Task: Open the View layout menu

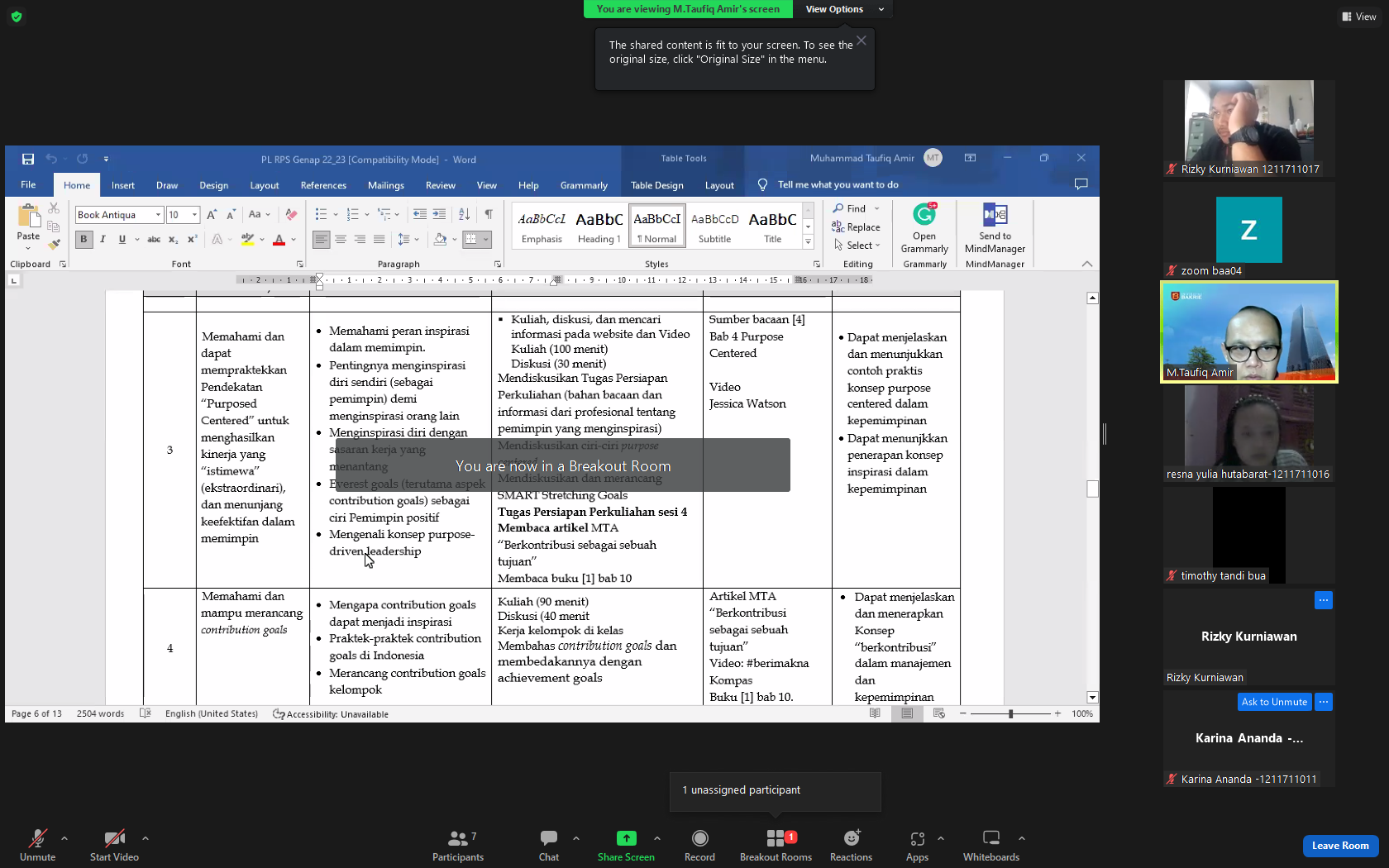Action: click(x=1359, y=17)
